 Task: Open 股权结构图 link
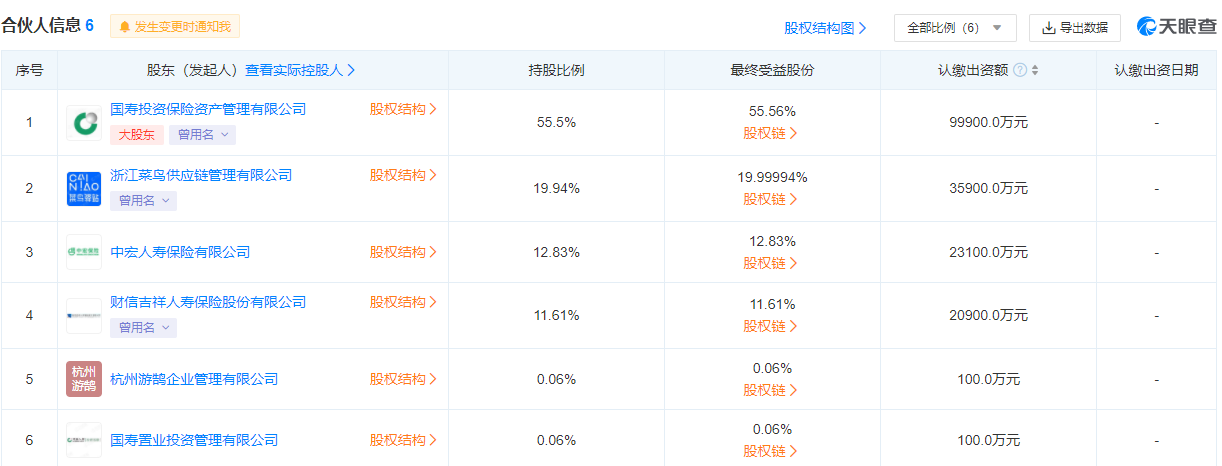click(x=825, y=28)
